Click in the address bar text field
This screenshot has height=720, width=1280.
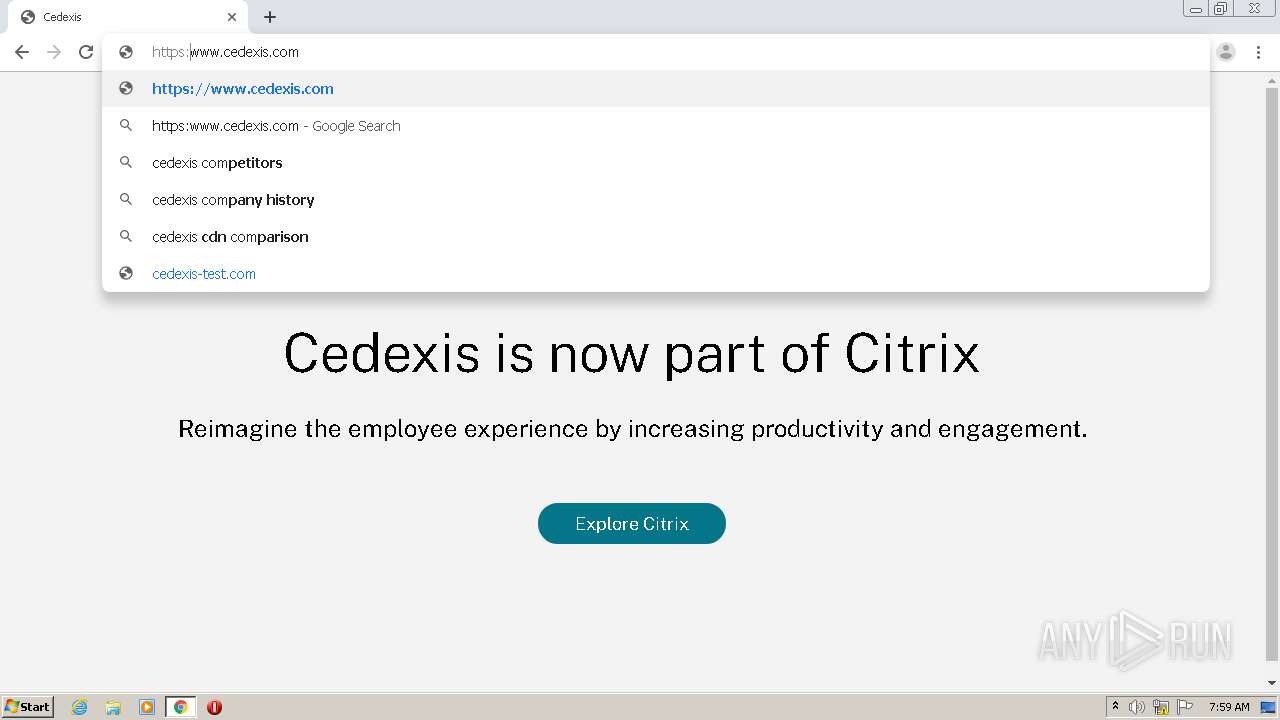pyautogui.click(x=600, y=52)
